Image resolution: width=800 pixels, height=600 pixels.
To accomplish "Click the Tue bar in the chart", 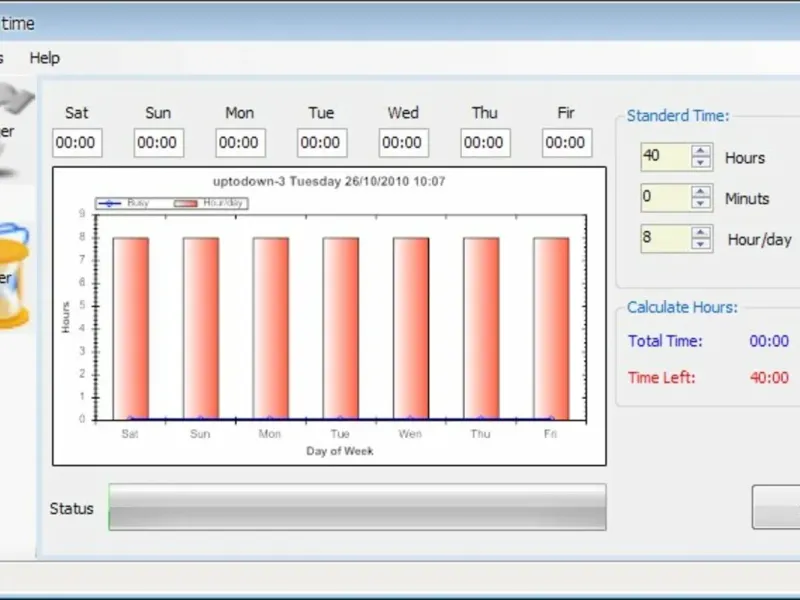I will (x=341, y=328).
